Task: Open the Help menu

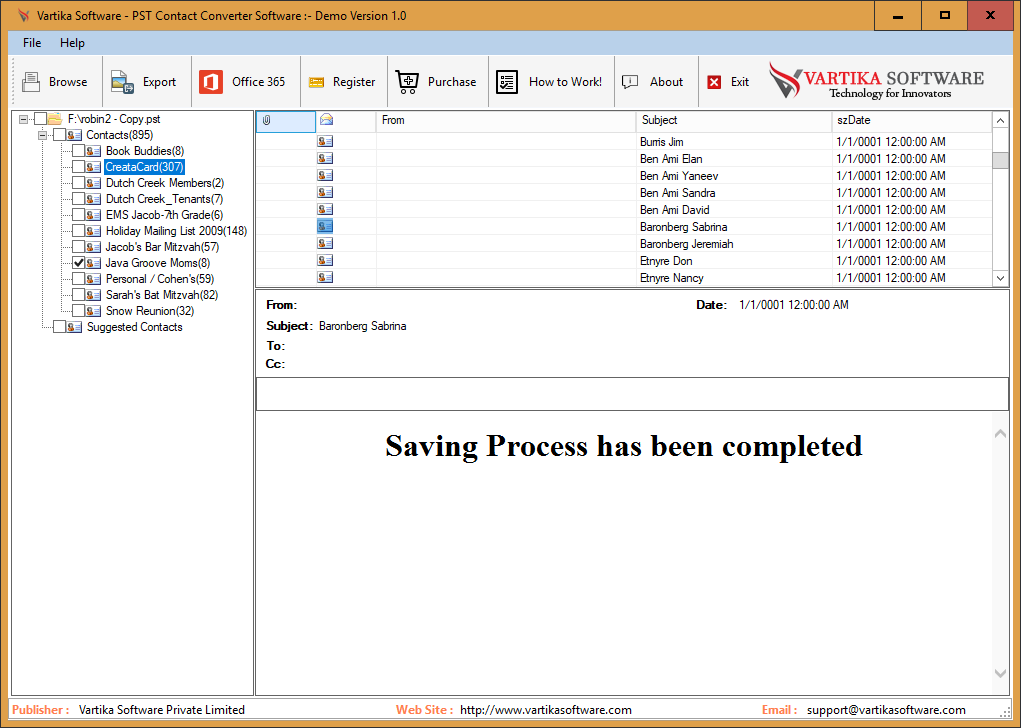Action: point(72,43)
